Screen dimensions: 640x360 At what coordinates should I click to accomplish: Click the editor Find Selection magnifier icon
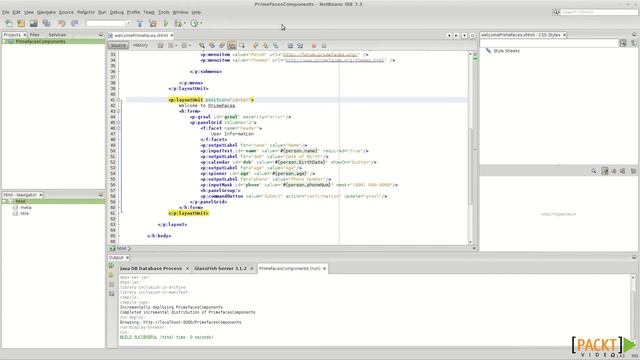tap(202, 46)
